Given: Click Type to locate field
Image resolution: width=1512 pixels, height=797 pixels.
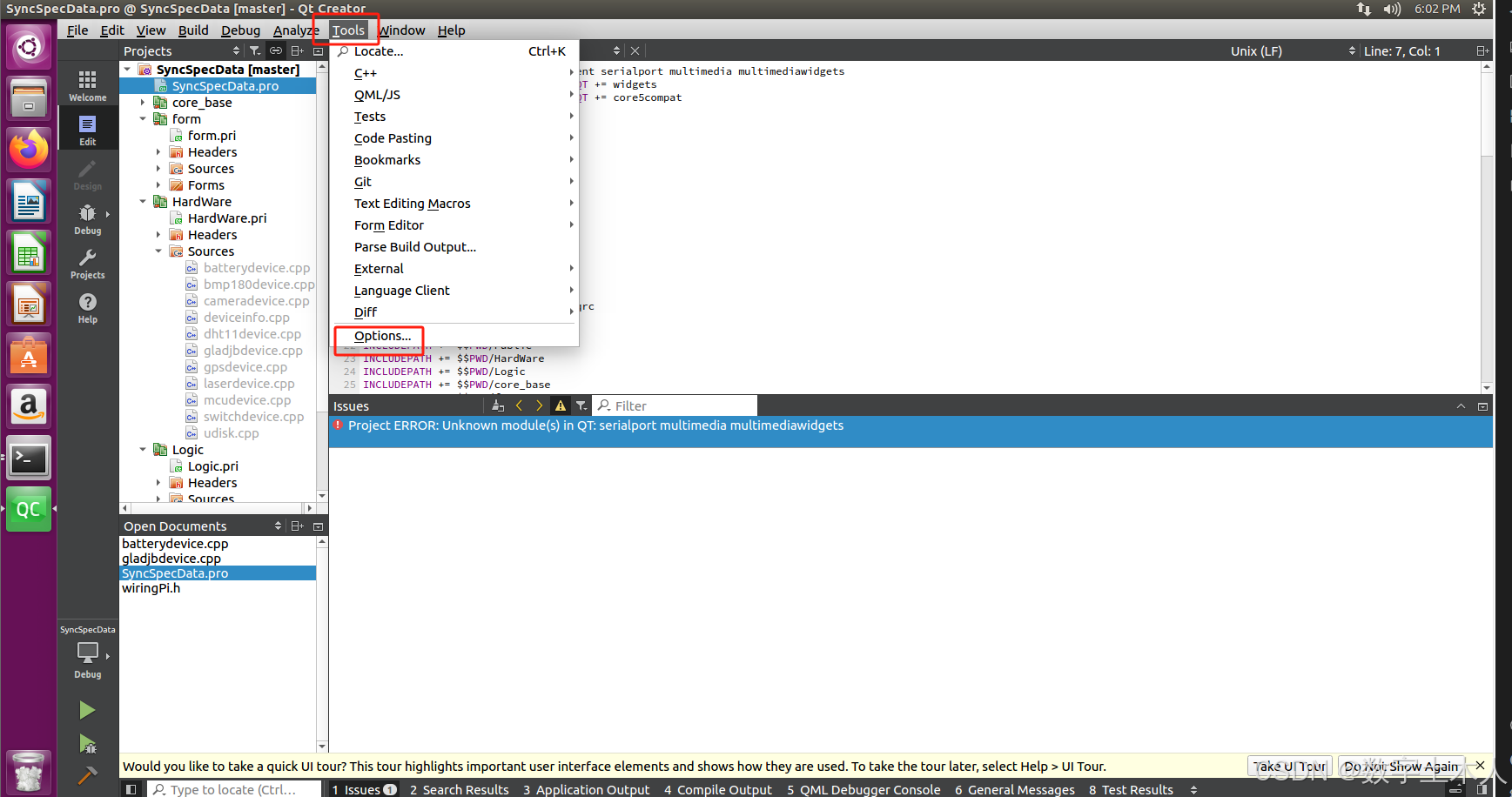Looking at the screenshot, I should (x=233, y=789).
